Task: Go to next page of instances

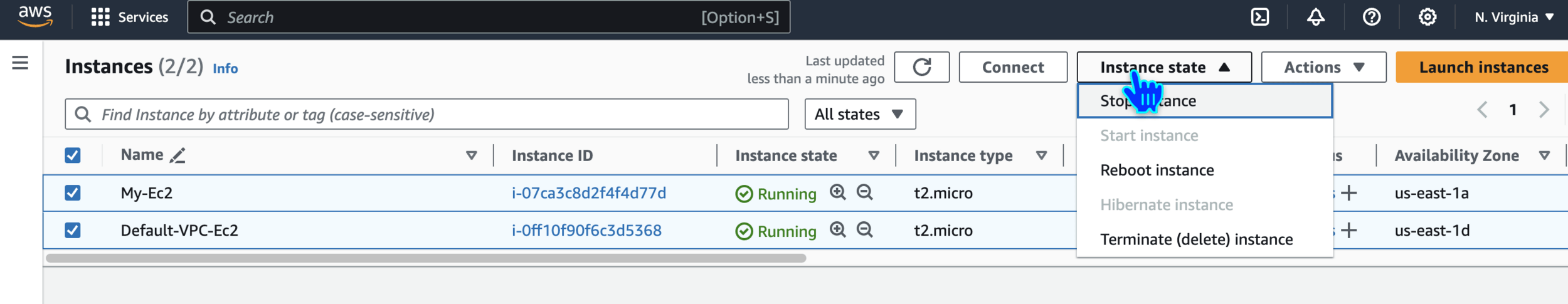Action: coord(1544,110)
